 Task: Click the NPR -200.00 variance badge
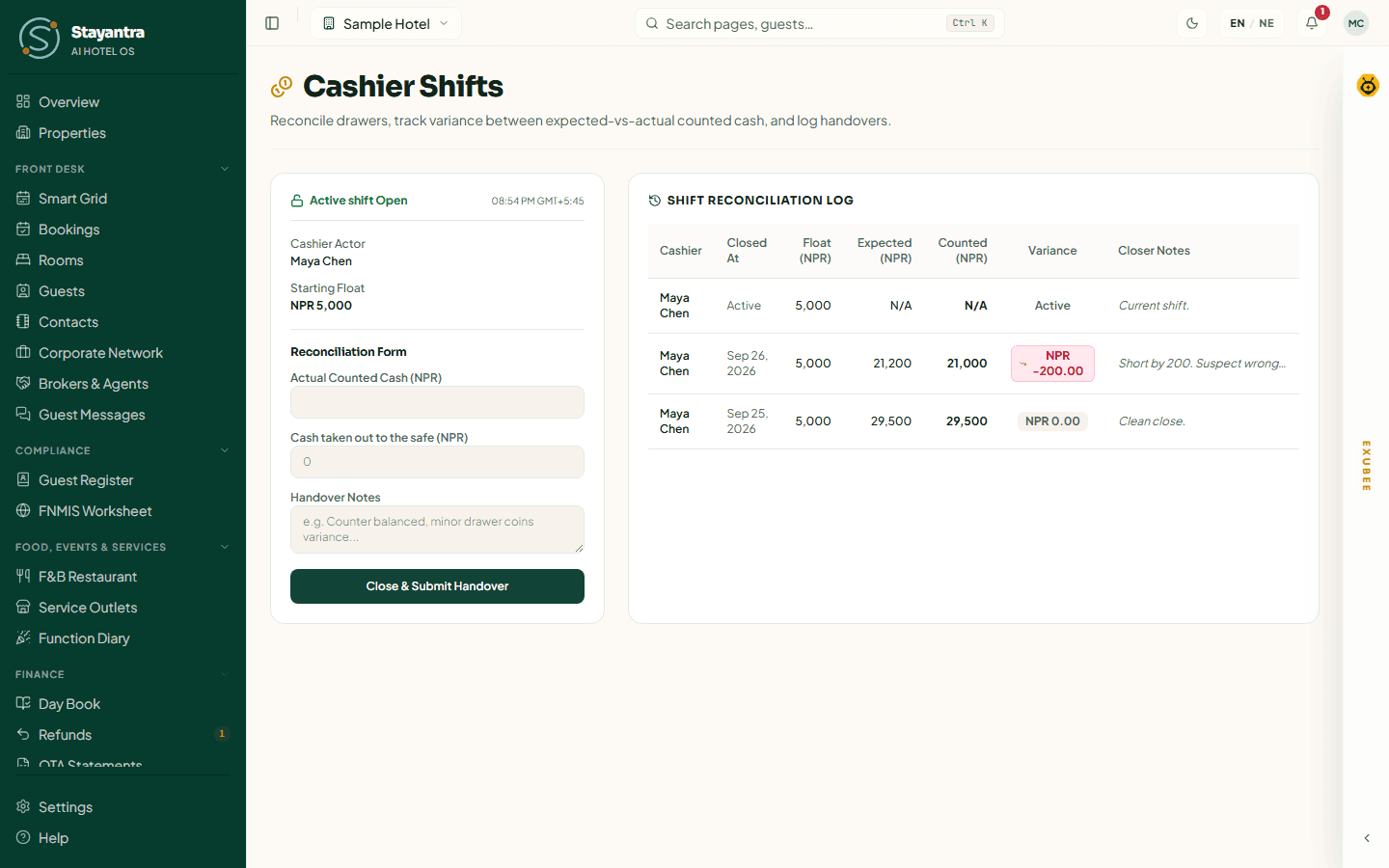click(1052, 364)
